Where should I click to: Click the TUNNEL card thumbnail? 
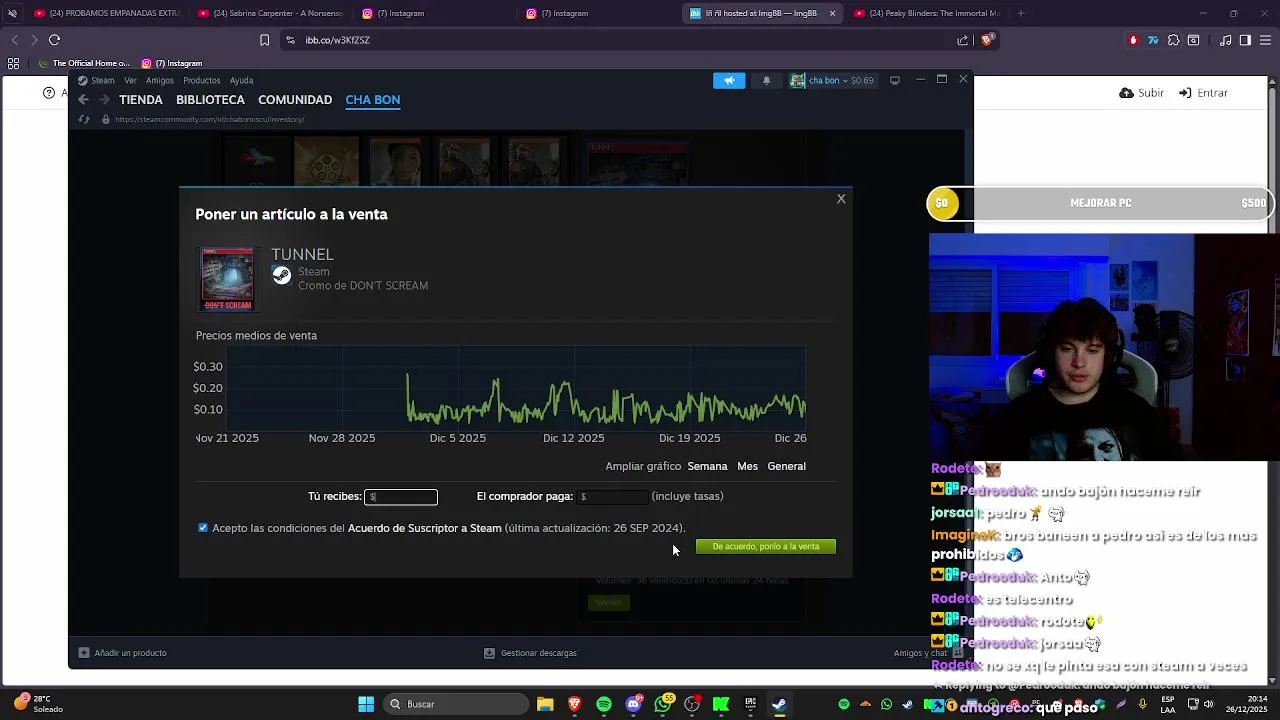[227, 280]
